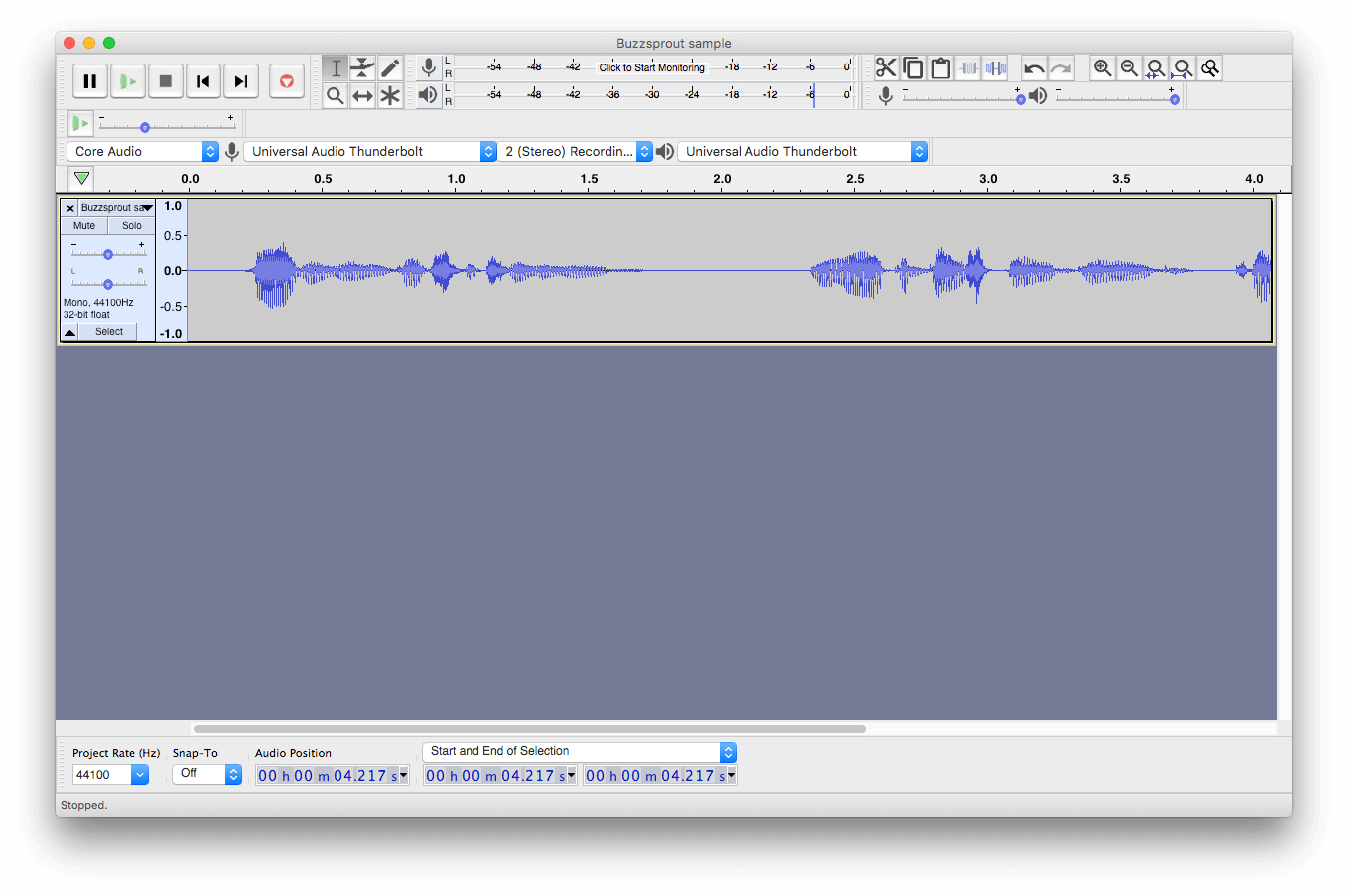Open the Core Audio host dropdown

pyautogui.click(x=143, y=151)
